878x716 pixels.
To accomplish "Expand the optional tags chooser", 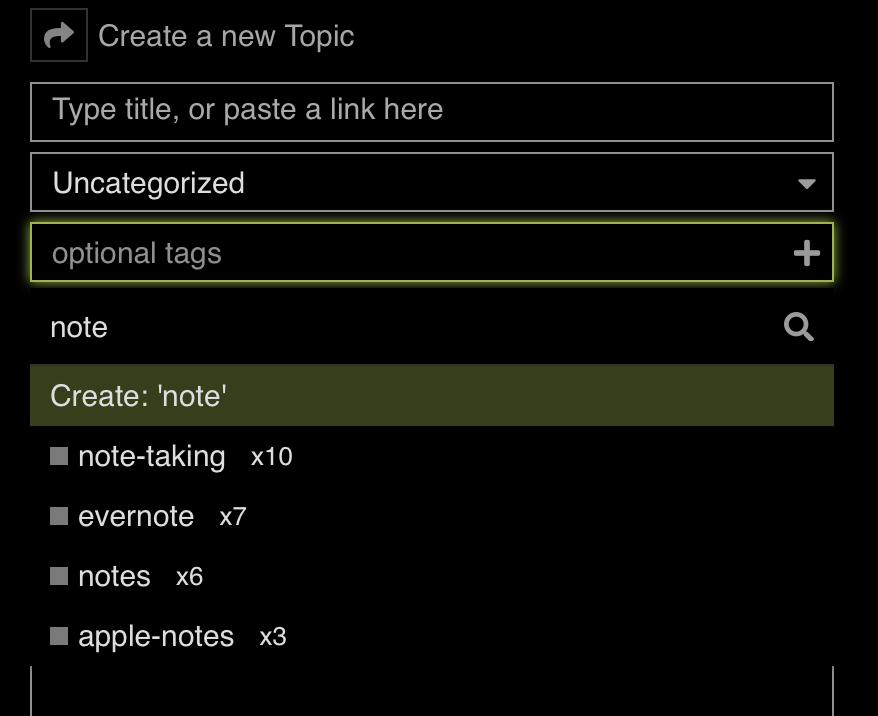I will pos(432,252).
